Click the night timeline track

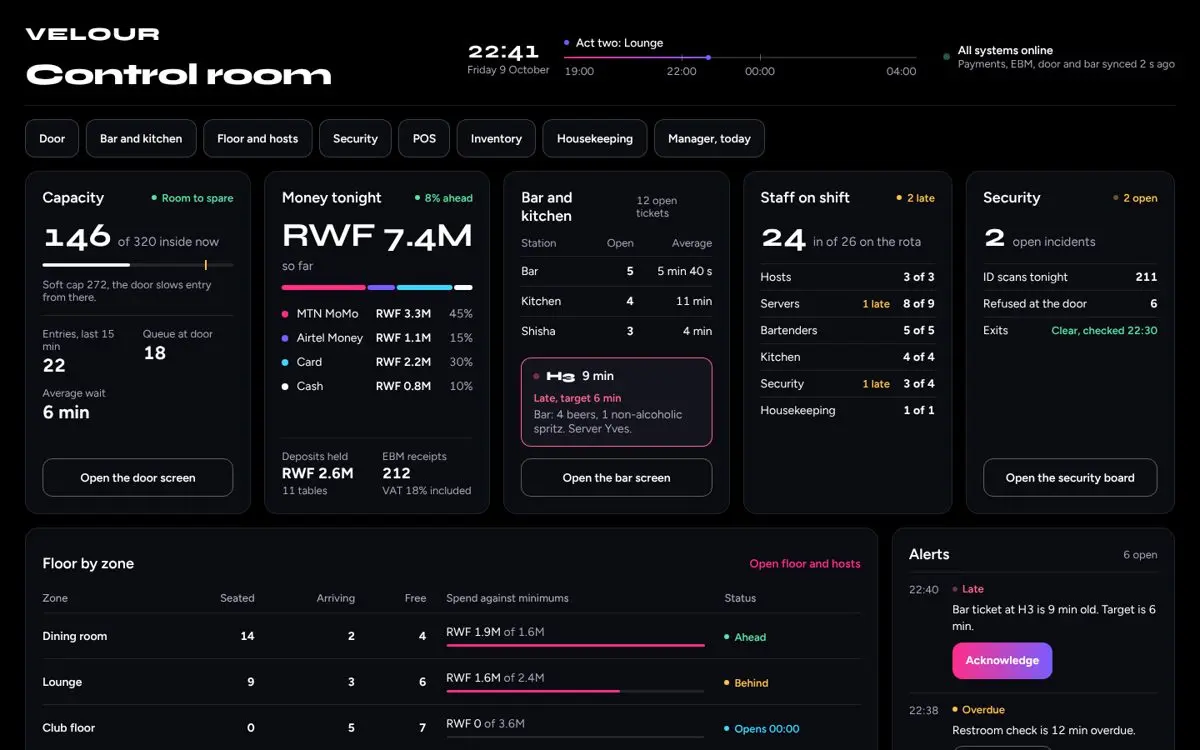coord(740,58)
